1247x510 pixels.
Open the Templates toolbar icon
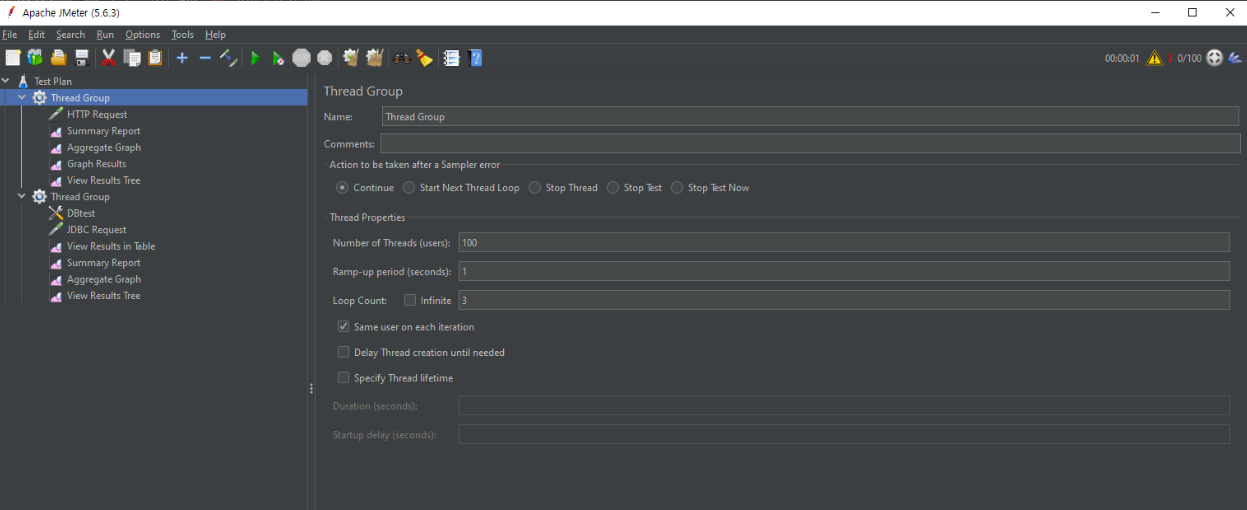(x=35, y=58)
